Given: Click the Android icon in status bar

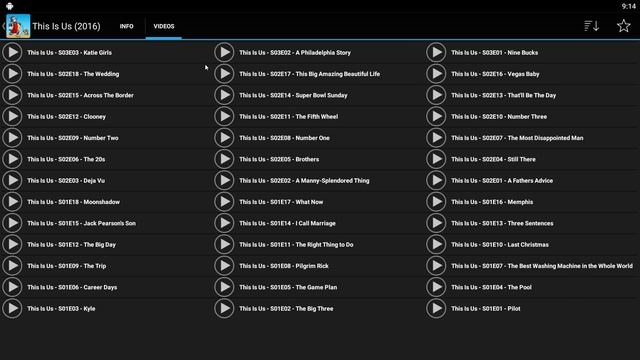Looking at the screenshot, I should 9,6.
